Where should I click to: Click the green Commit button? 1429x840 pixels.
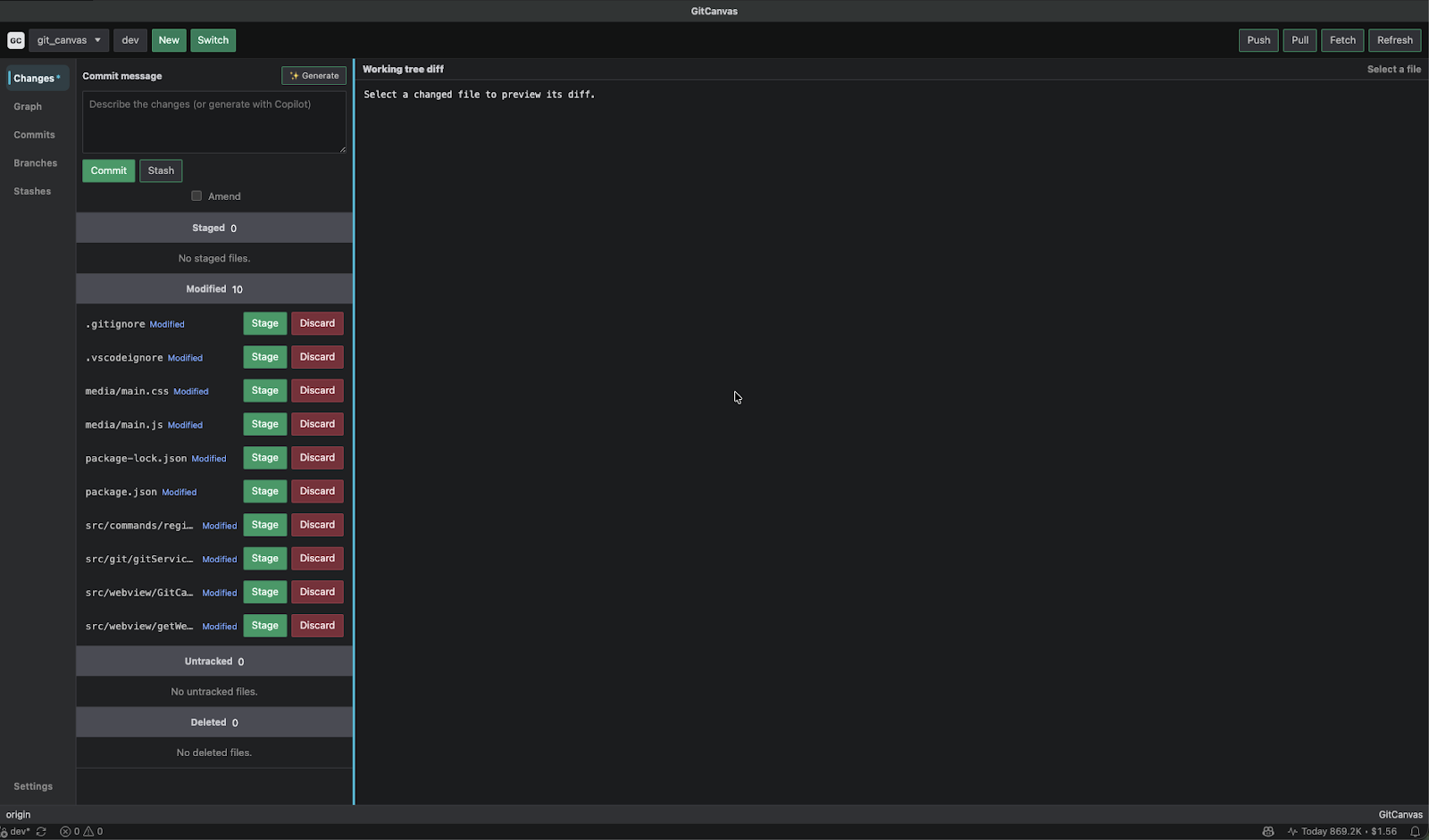click(x=108, y=170)
